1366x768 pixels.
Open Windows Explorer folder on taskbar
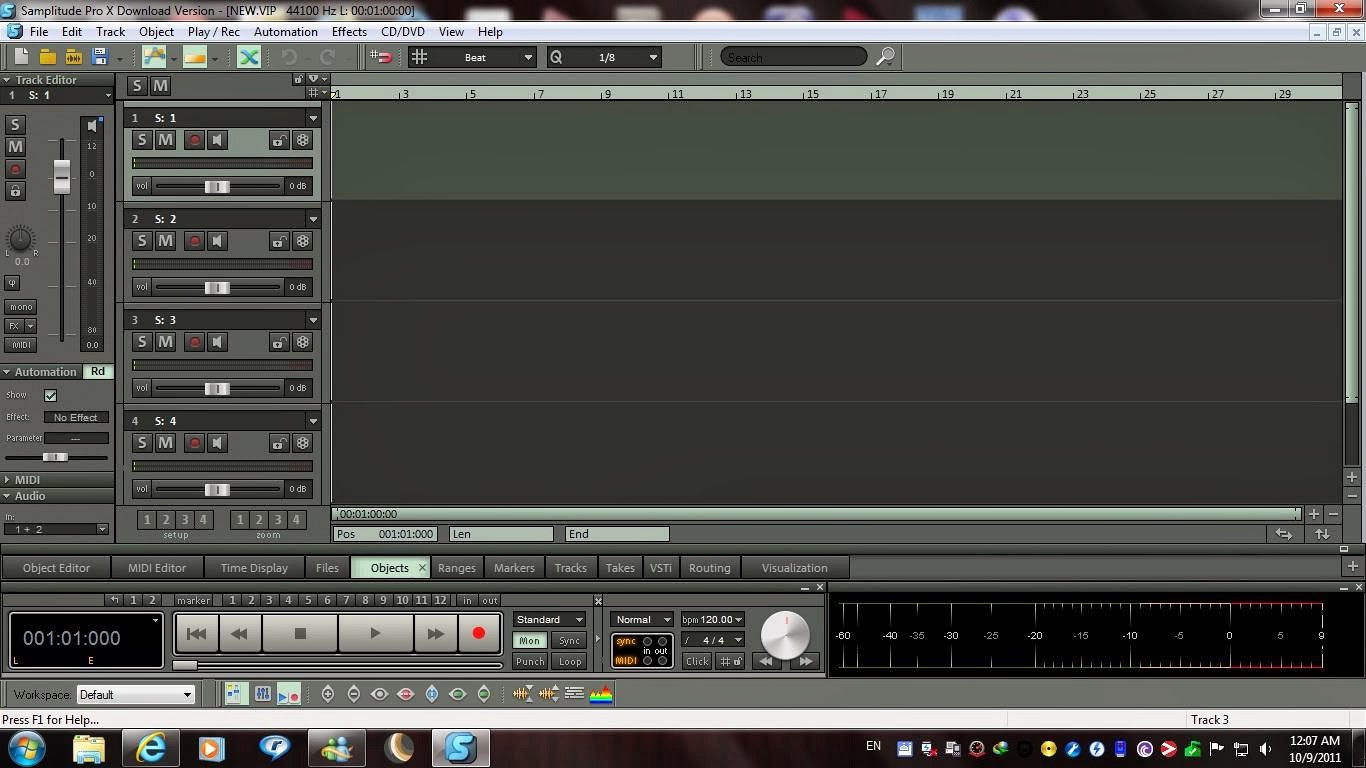89,747
